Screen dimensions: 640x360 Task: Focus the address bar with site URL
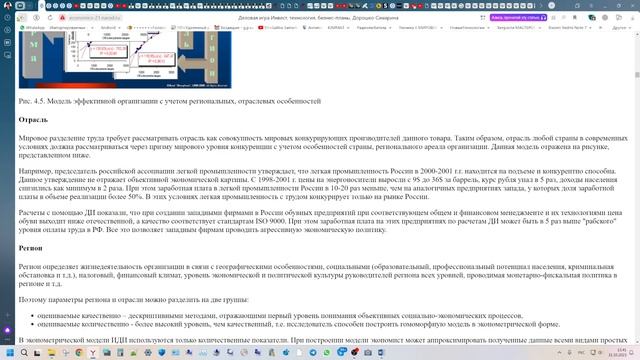click(x=95, y=18)
